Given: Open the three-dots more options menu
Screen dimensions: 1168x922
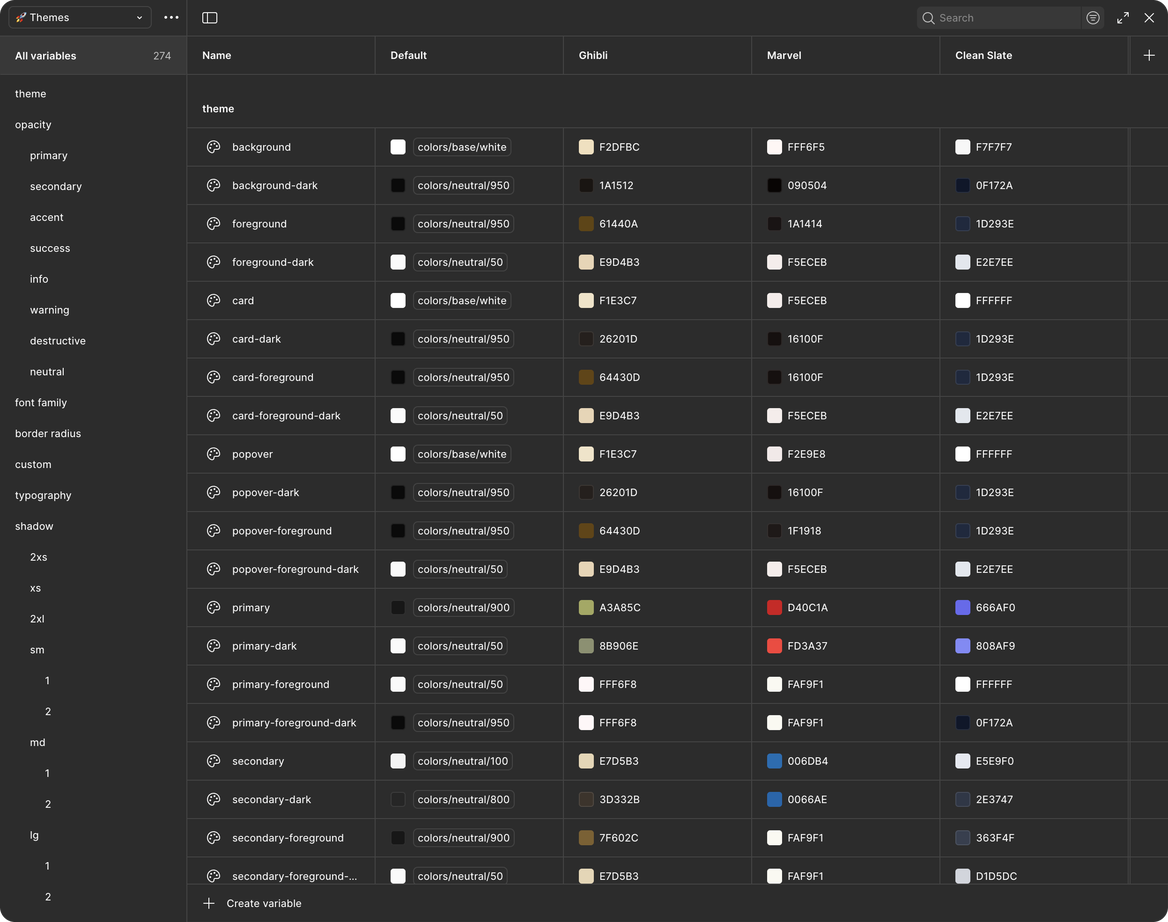Looking at the screenshot, I should (171, 18).
